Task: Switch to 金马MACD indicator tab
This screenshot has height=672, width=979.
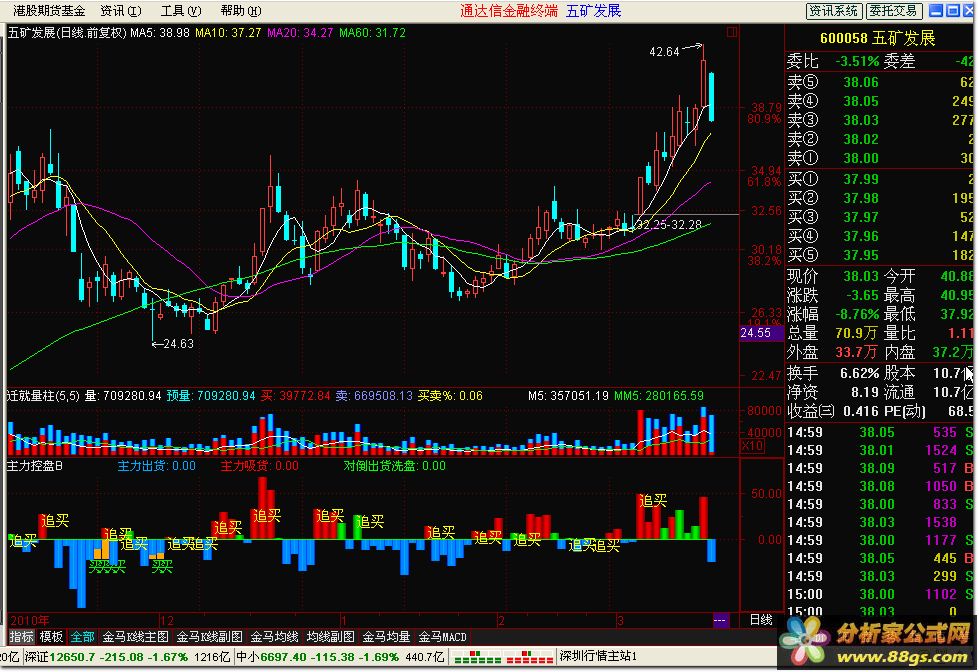Action: 443,636
